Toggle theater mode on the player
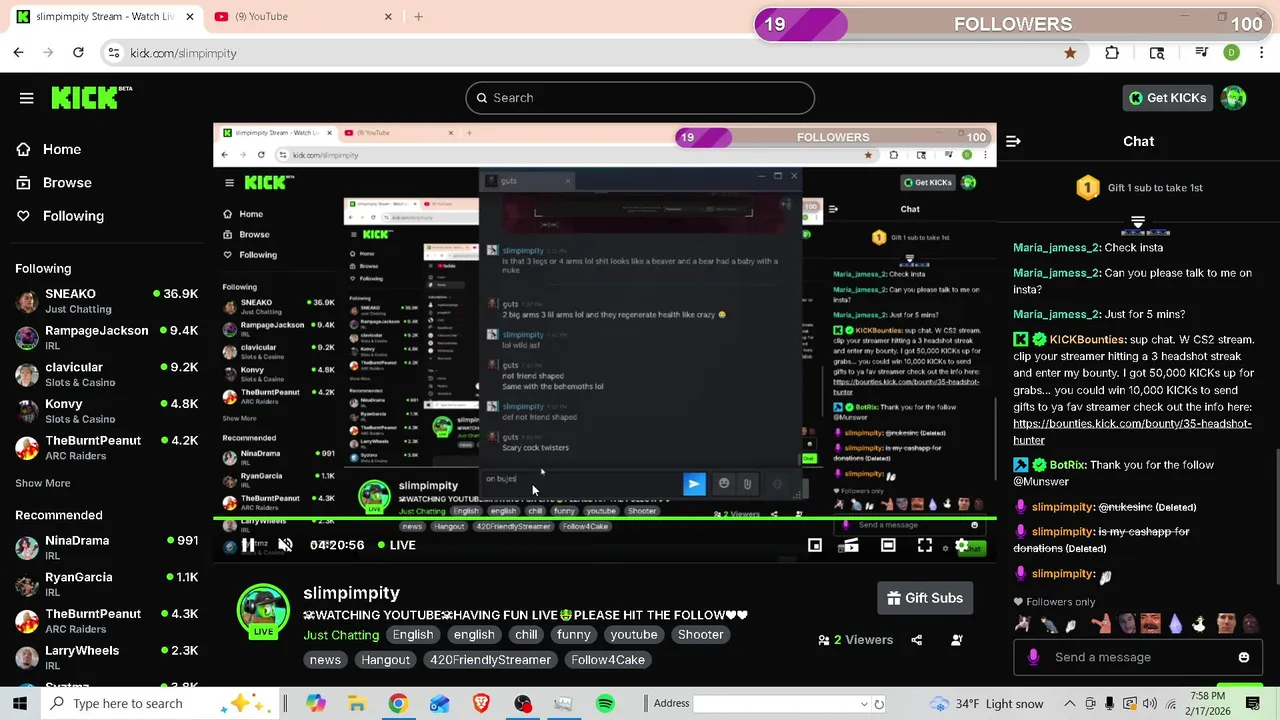The height and width of the screenshot is (720, 1280). tap(888, 546)
